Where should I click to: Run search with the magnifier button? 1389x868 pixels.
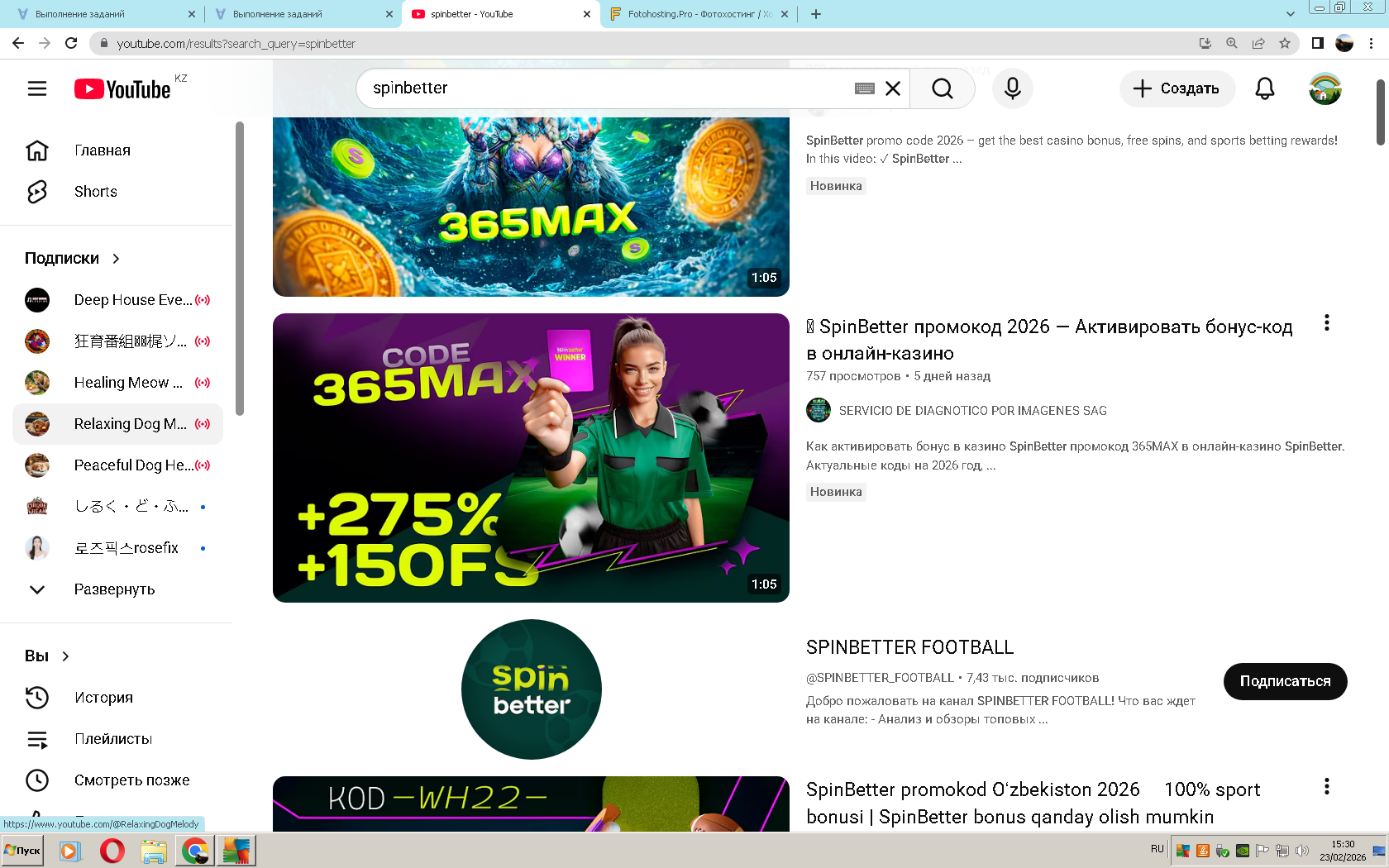click(943, 88)
